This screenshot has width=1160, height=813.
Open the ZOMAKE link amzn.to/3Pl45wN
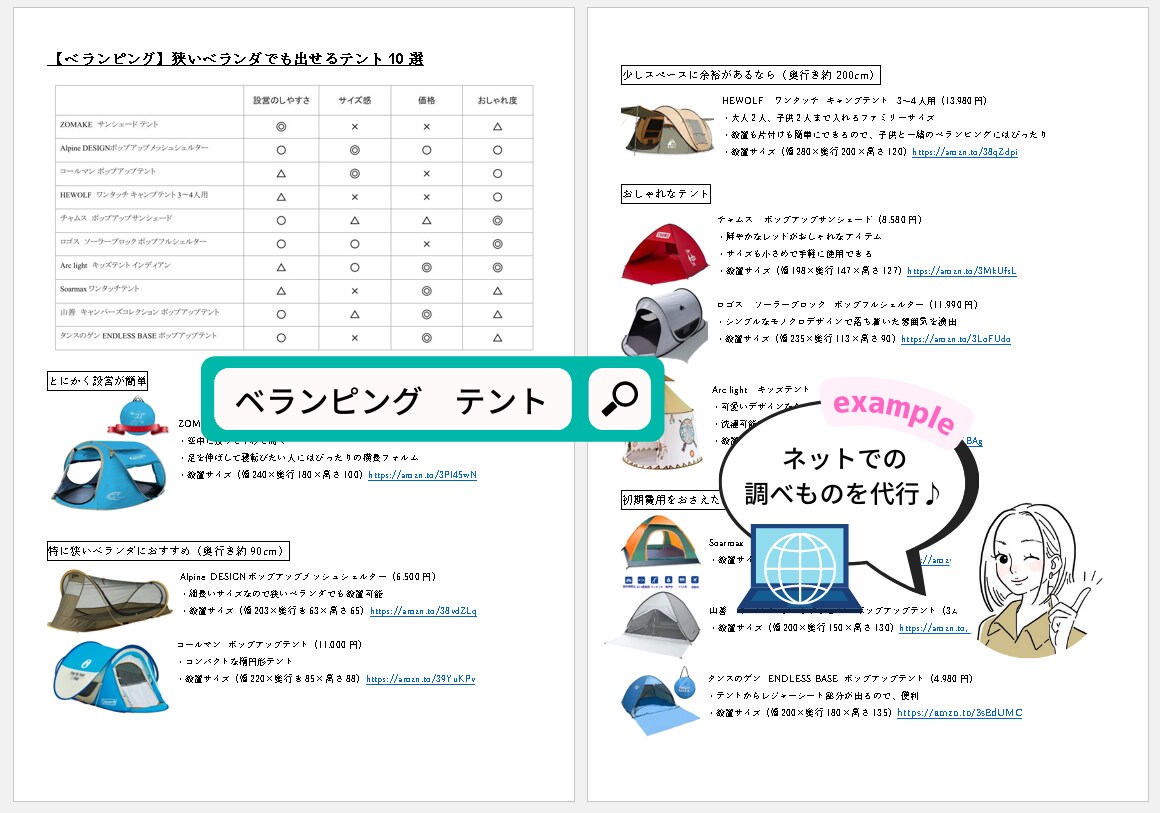422,475
